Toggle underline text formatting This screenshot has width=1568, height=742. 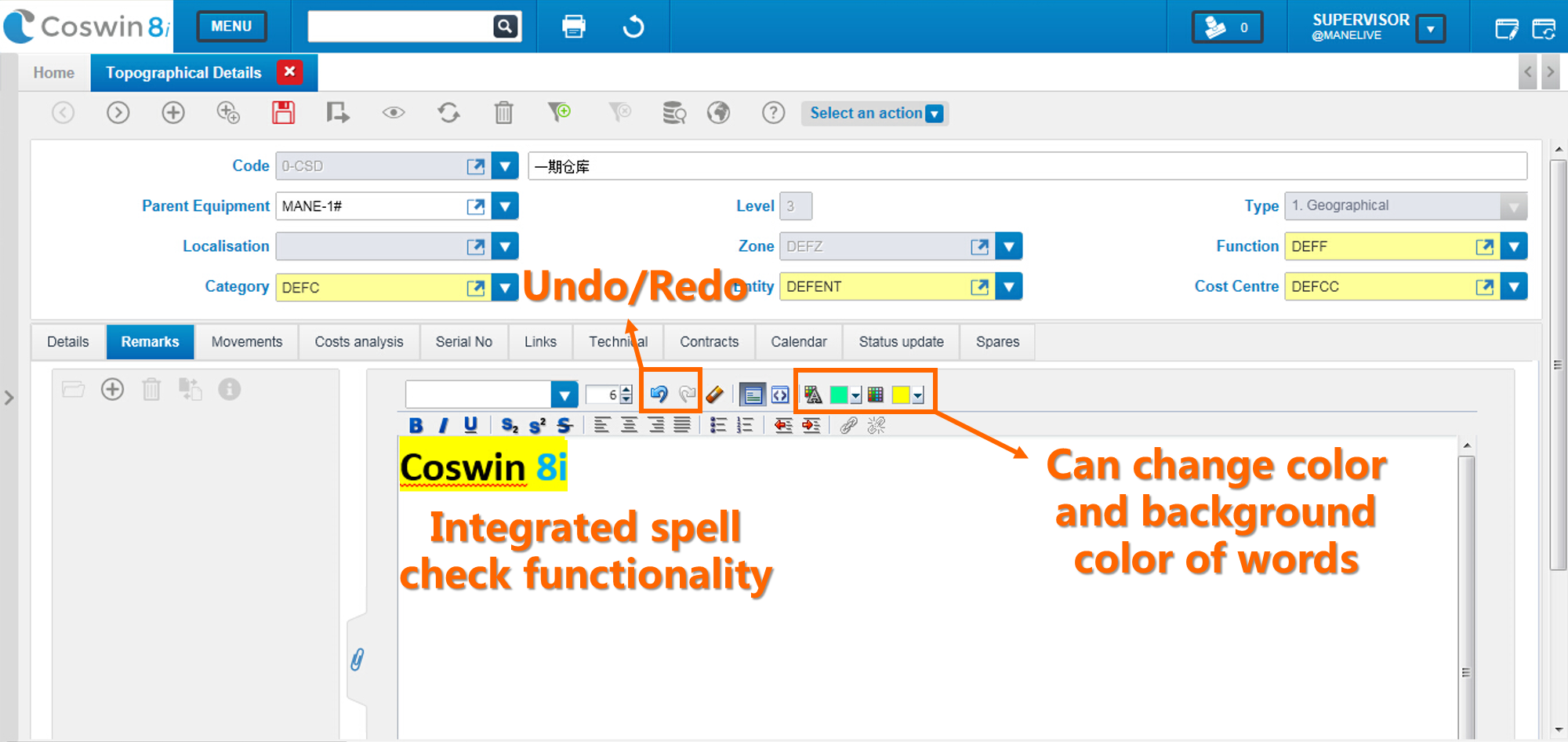pos(470,425)
